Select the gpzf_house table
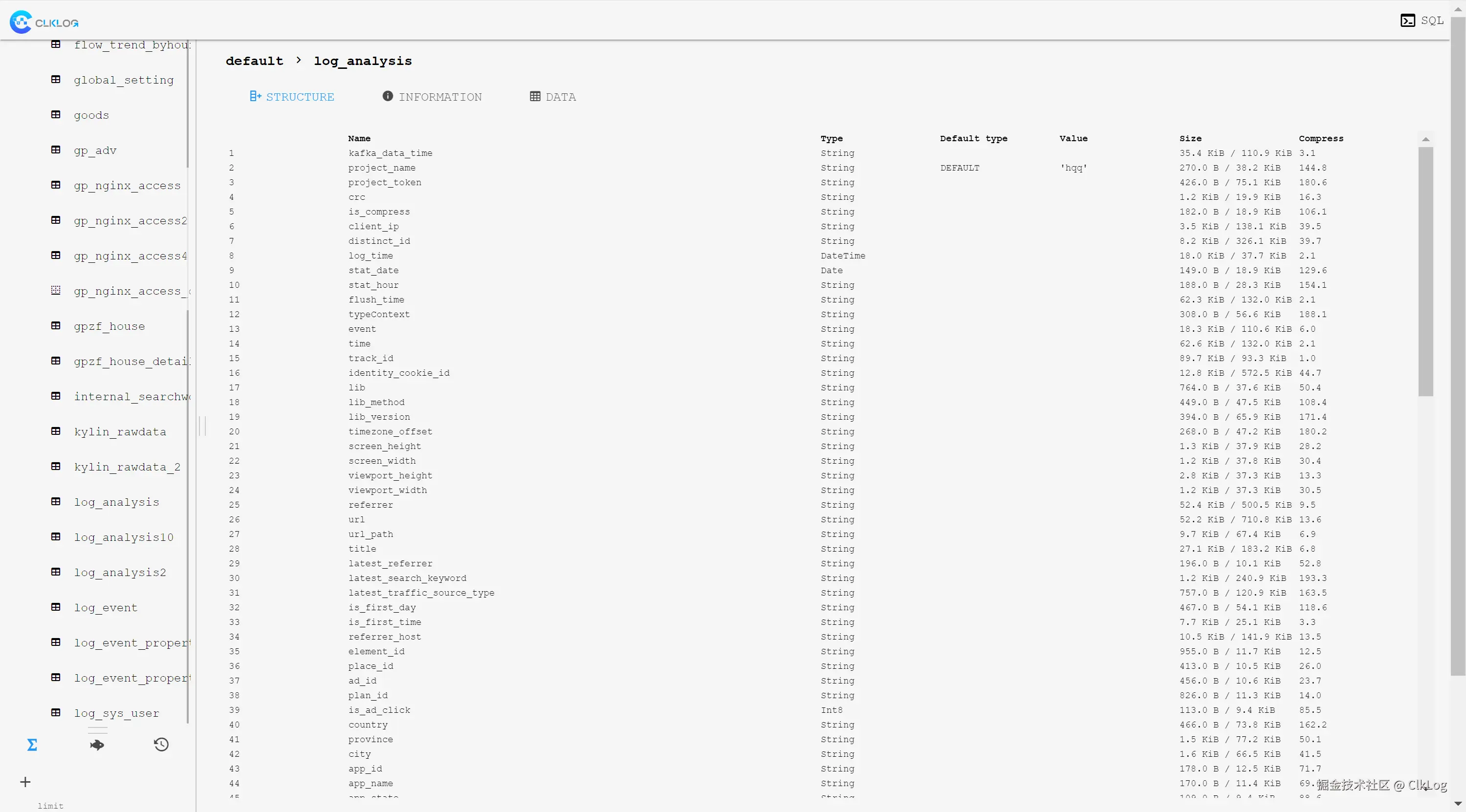The image size is (1466, 812). pyautogui.click(x=109, y=326)
